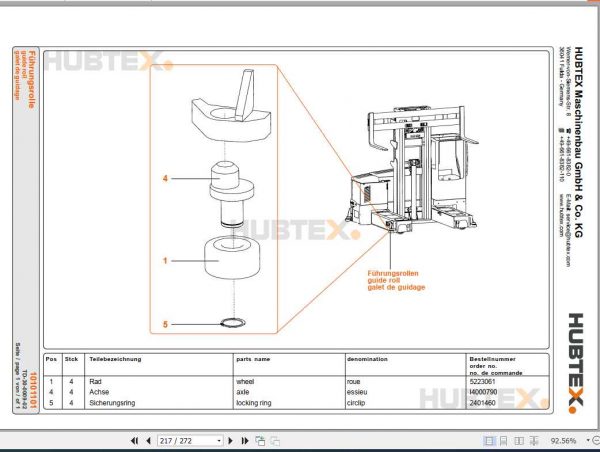Image resolution: width=600 pixels, height=452 pixels.
Task: Click the zoom out minus icon
Action: coord(596,441)
